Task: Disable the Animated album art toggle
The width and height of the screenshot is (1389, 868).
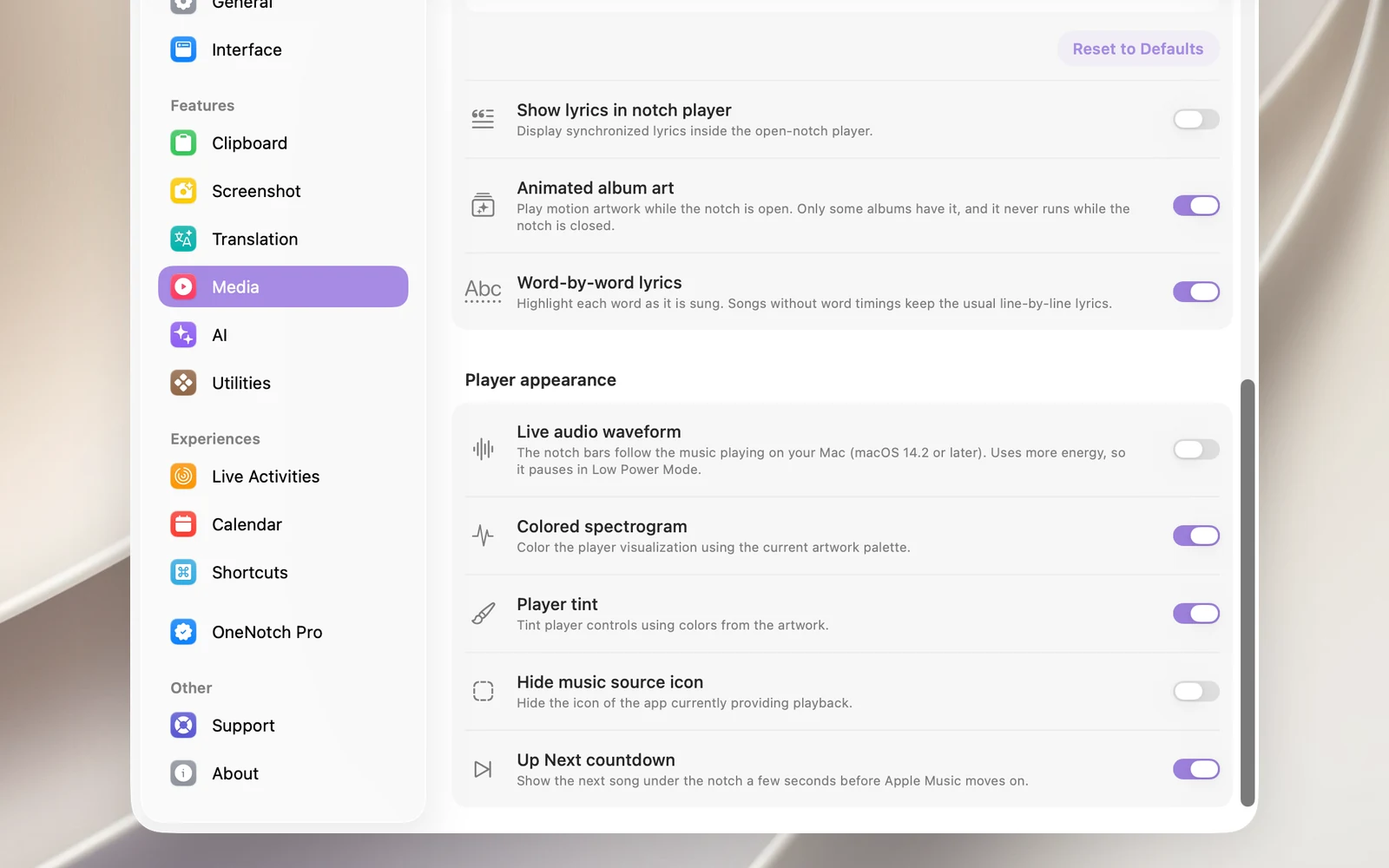Action: click(x=1196, y=206)
